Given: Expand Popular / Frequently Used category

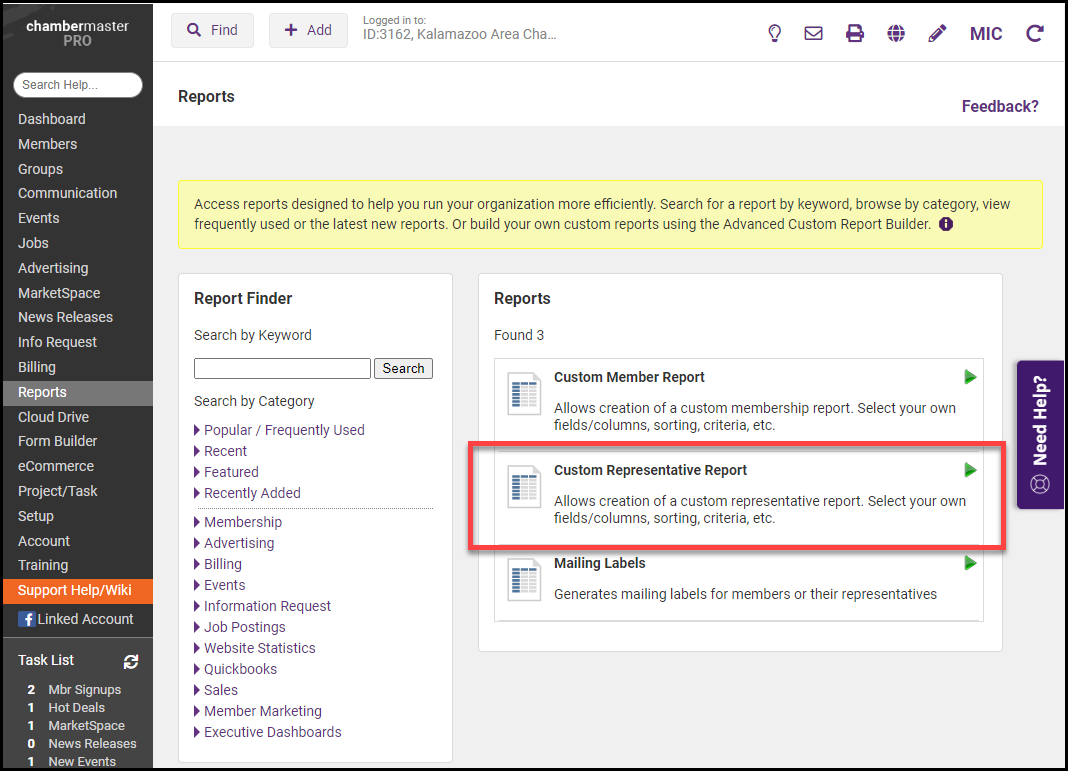Looking at the screenshot, I should pyautogui.click(x=284, y=430).
